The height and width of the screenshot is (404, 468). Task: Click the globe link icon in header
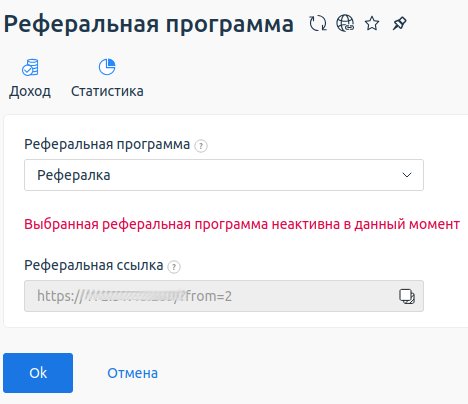345,24
